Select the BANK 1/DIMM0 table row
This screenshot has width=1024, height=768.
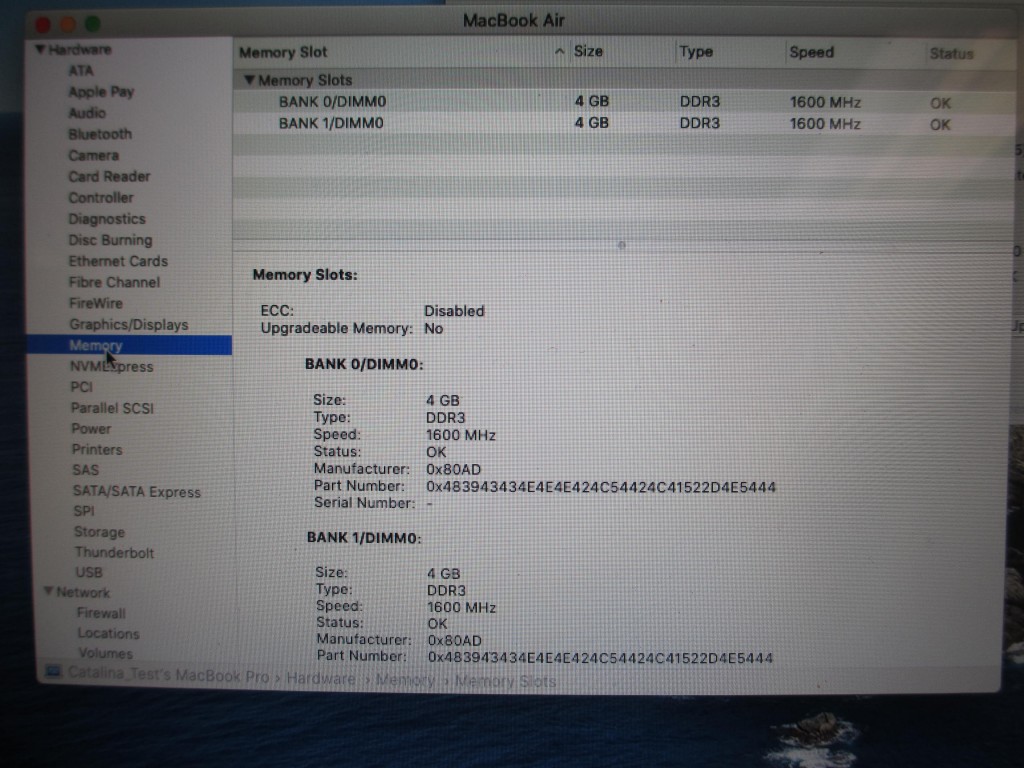624,123
